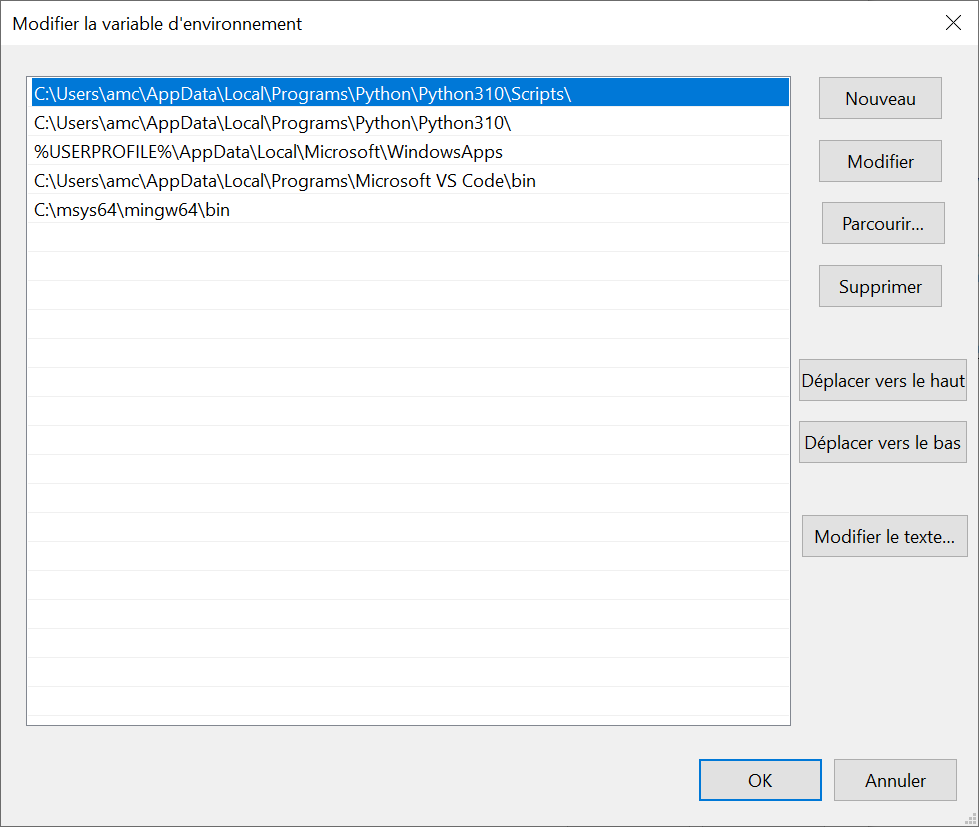Click the dialog title bar text
Image resolution: width=979 pixels, height=827 pixels.
(157, 24)
